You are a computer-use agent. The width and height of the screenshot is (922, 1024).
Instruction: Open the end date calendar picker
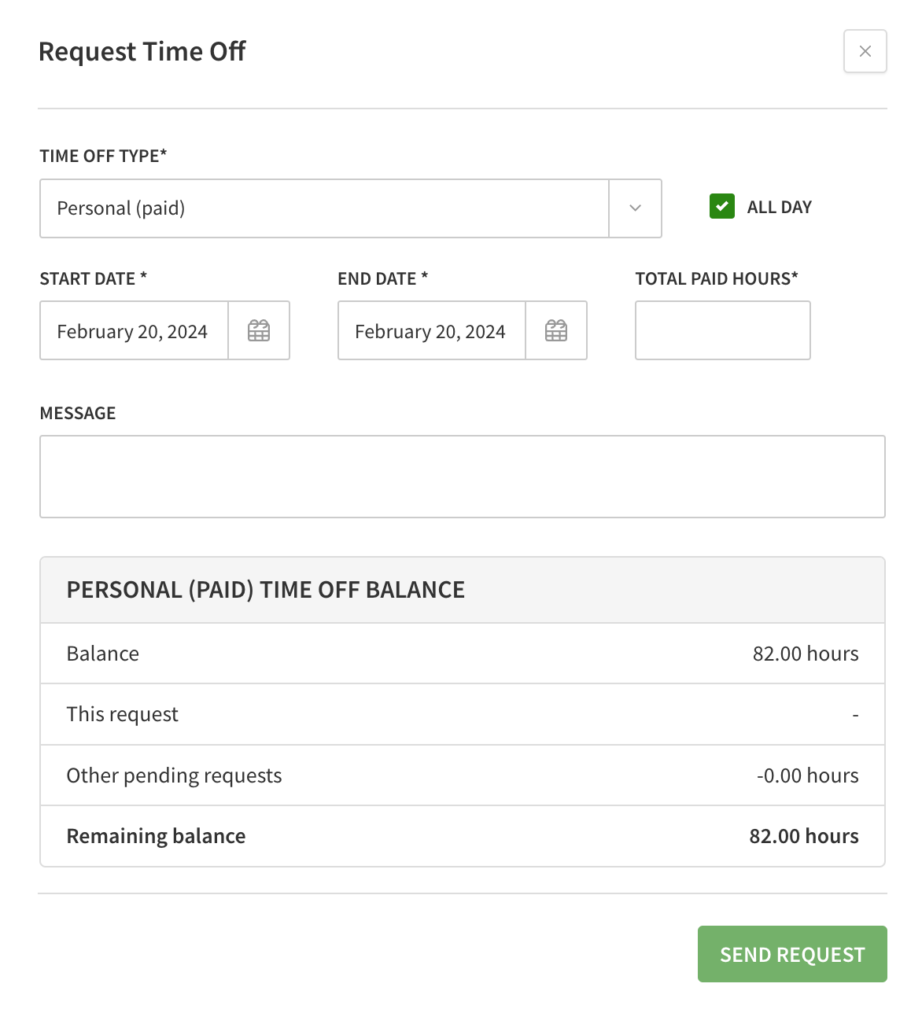(556, 330)
